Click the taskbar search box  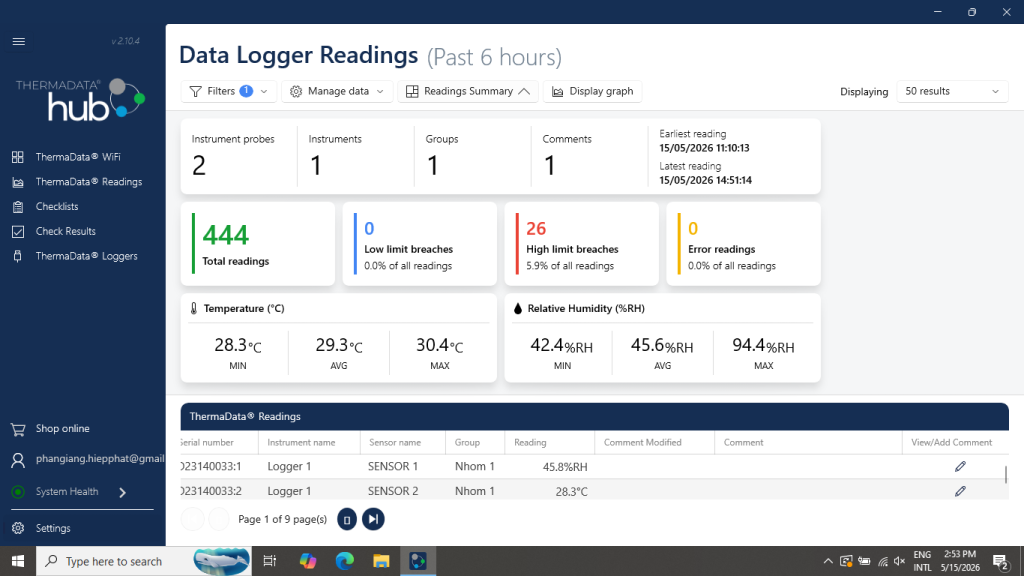pyautogui.click(x=144, y=561)
